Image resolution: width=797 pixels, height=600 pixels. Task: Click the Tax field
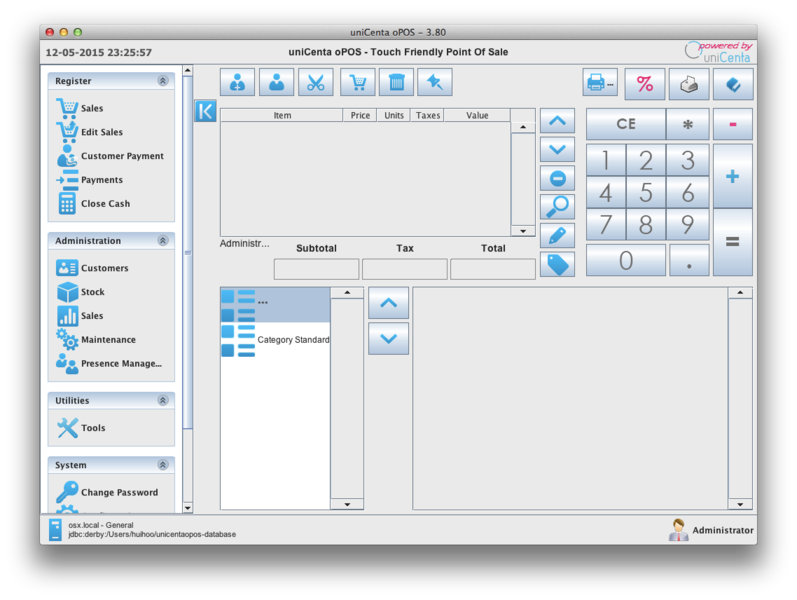click(x=405, y=269)
